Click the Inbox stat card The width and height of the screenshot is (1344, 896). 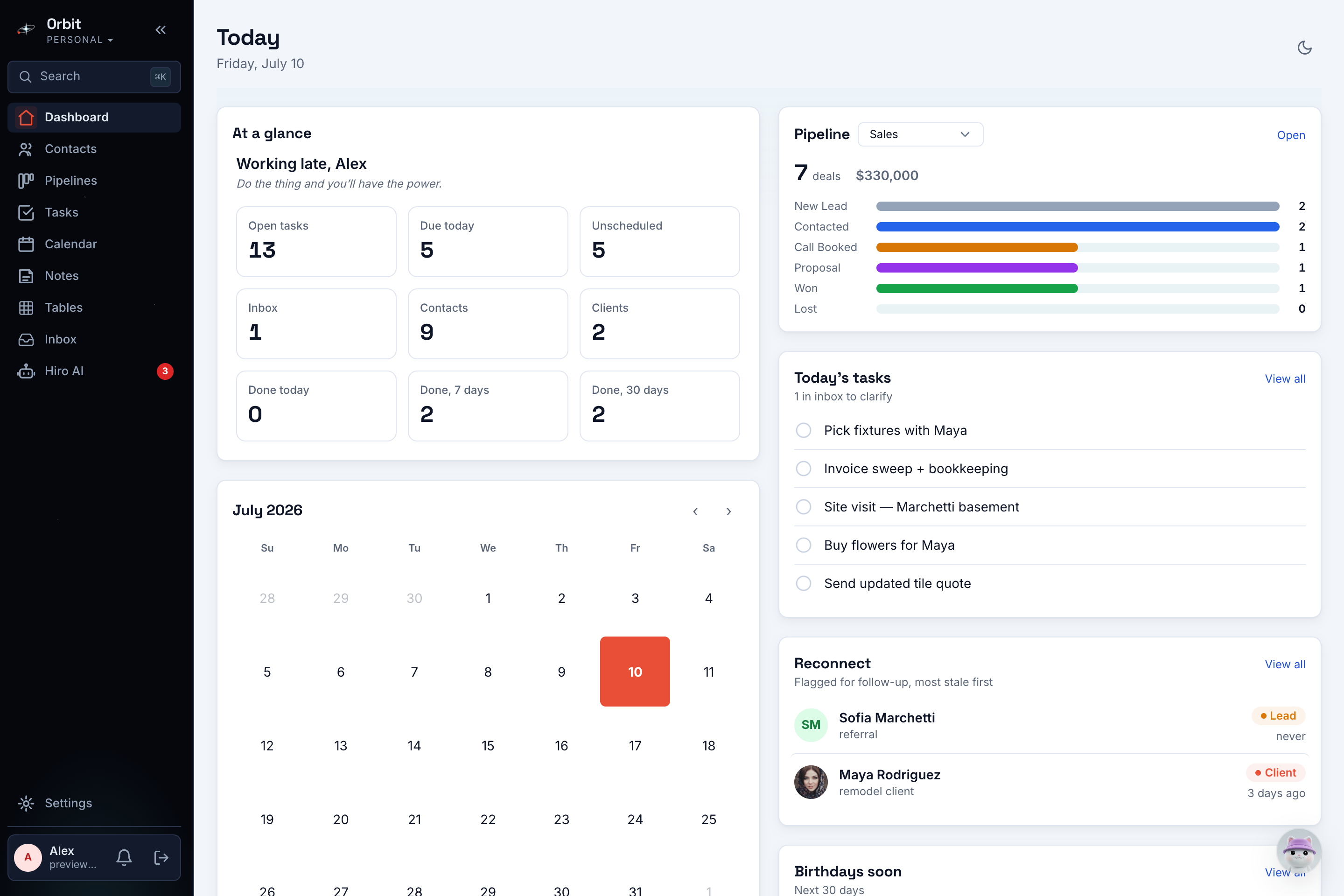coord(316,324)
